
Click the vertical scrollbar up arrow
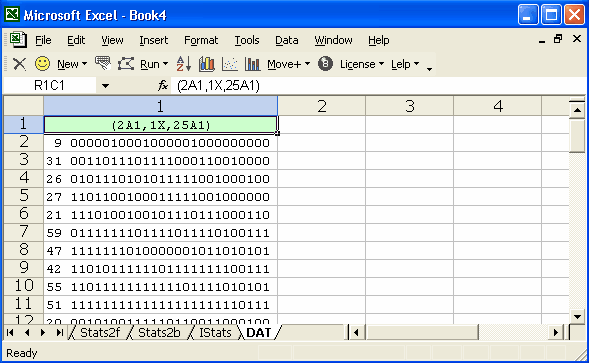577,110
